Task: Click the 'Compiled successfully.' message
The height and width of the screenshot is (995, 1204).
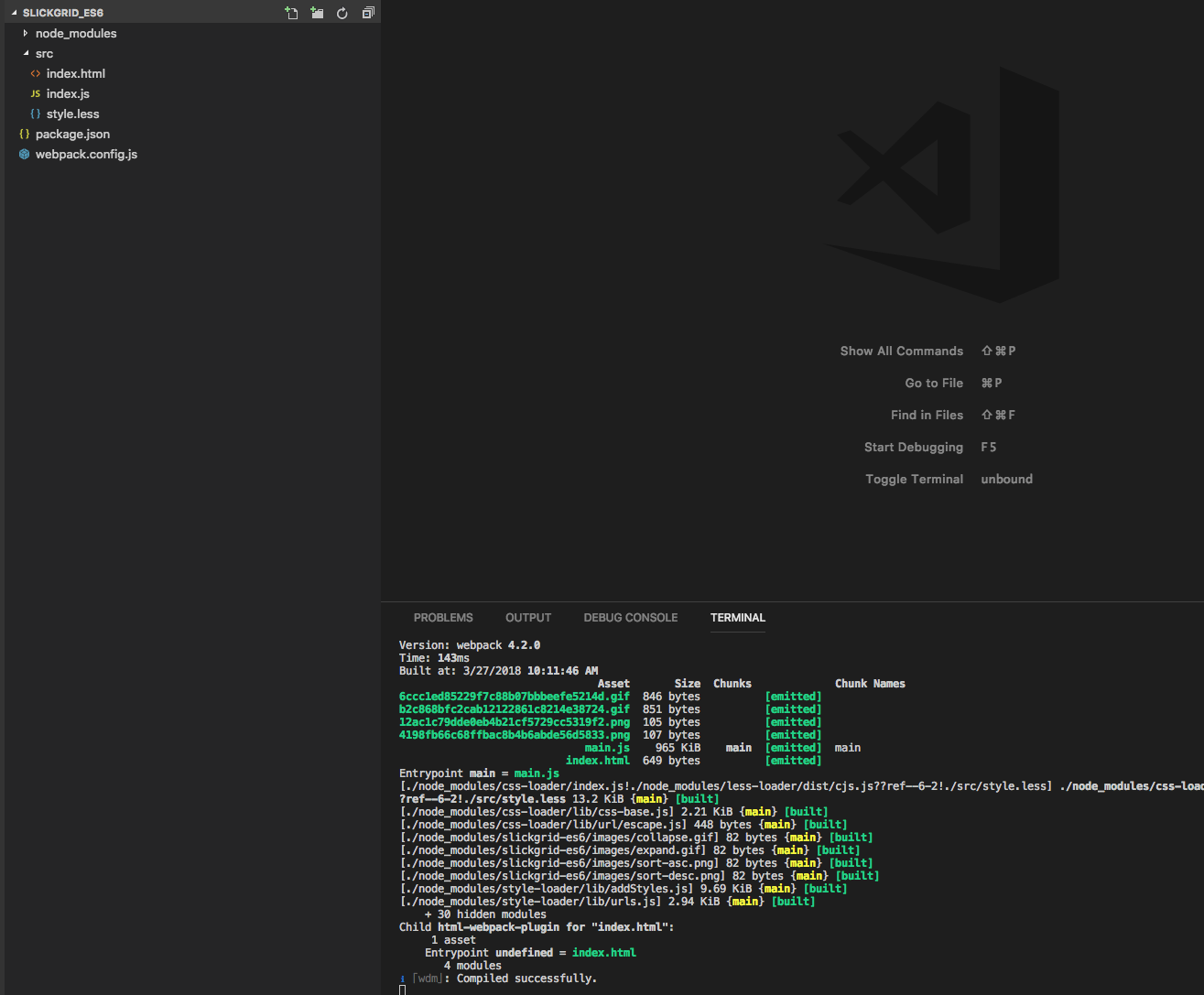Action: coord(526,979)
